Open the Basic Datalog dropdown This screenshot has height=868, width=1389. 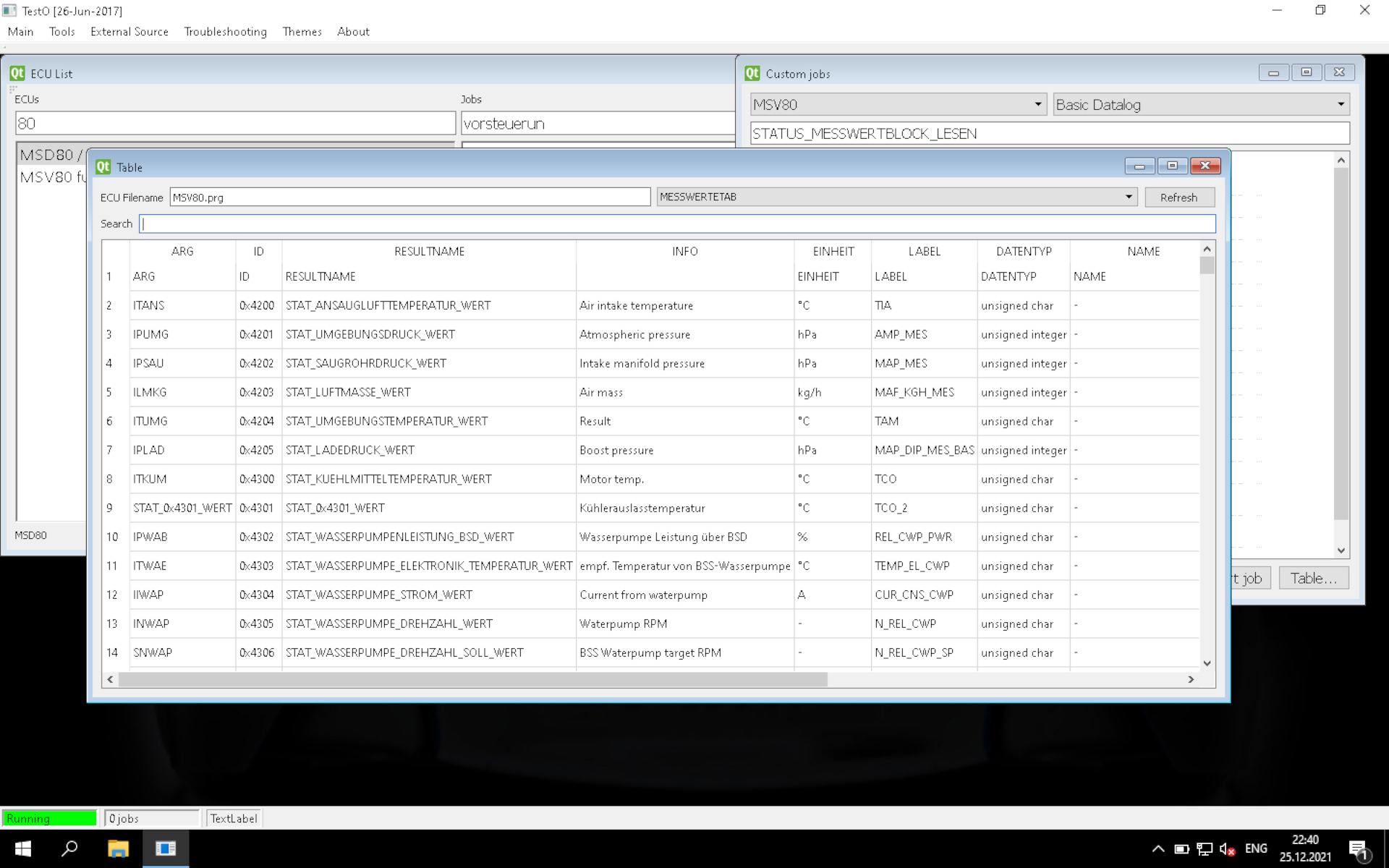point(1341,104)
